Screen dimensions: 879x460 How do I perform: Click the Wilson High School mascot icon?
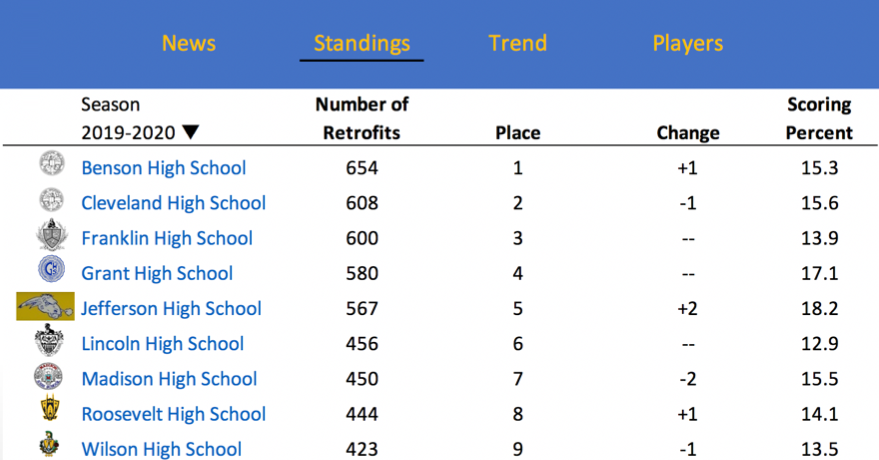[x=49, y=443]
